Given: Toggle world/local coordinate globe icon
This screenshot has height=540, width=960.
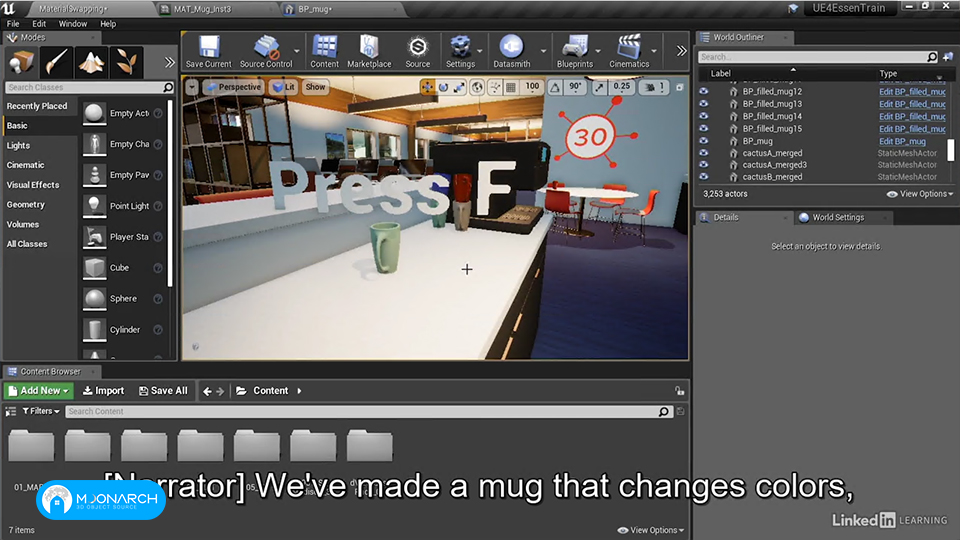Looking at the screenshot, I should (477, 87).
